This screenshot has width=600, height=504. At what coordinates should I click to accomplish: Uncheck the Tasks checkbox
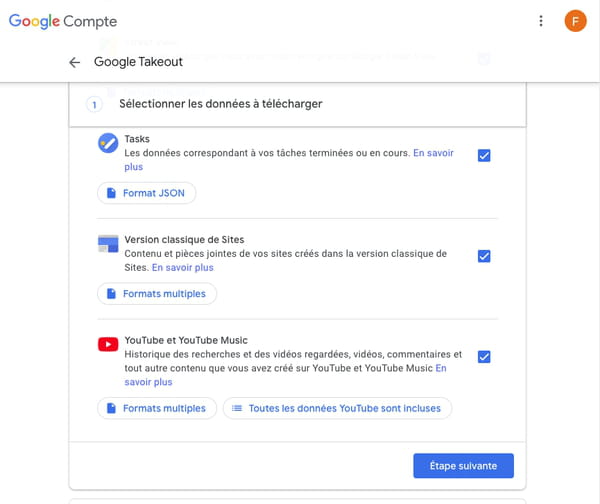point(484,155)
